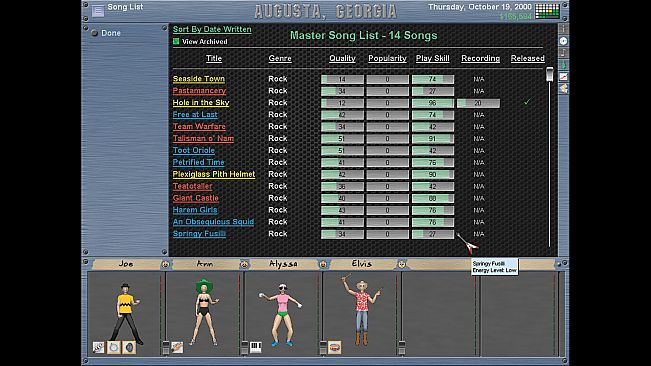This screenshot has width=651, height=366.
Task: Open the song An Obsequious Squid
Action: [213, 222]
